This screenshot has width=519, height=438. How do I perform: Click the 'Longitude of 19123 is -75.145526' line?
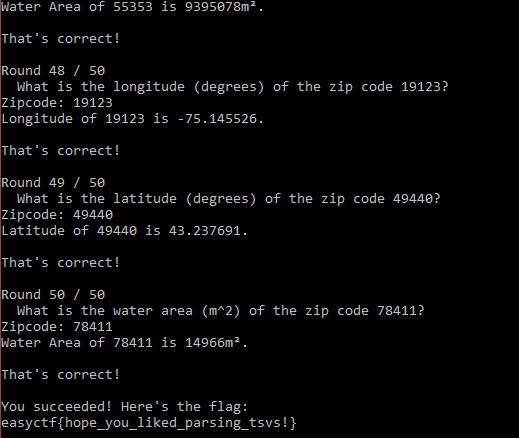click(133, 119)
